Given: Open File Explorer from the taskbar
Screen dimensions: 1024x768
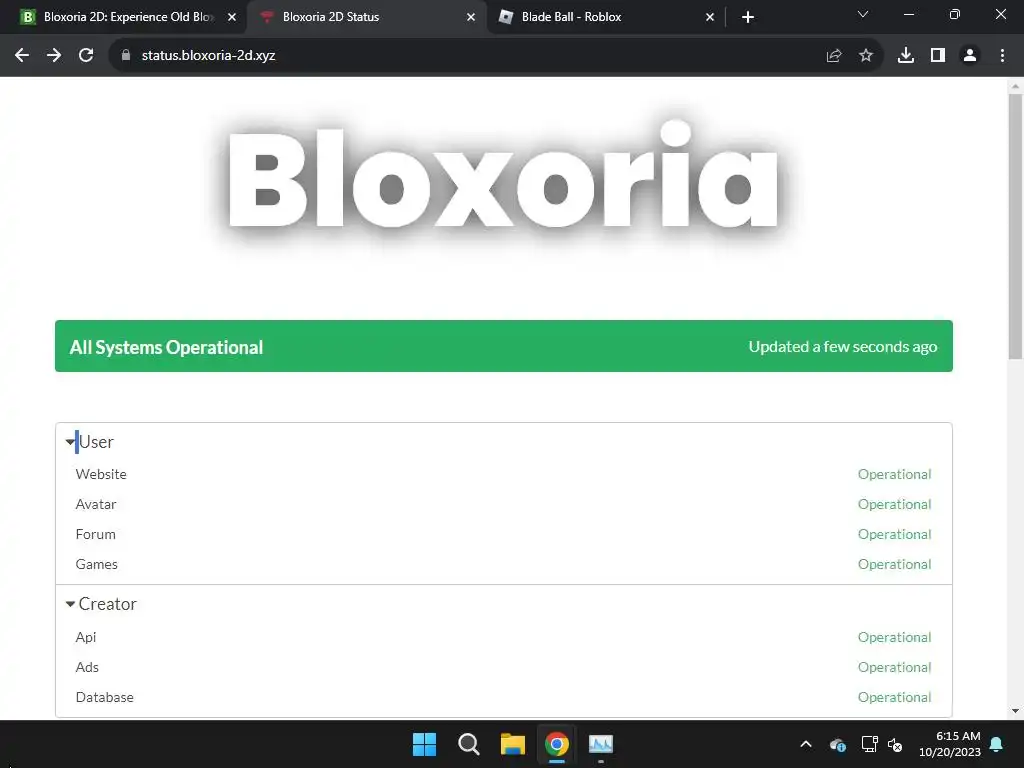Looking at the screenshot, I should [513, 744].
